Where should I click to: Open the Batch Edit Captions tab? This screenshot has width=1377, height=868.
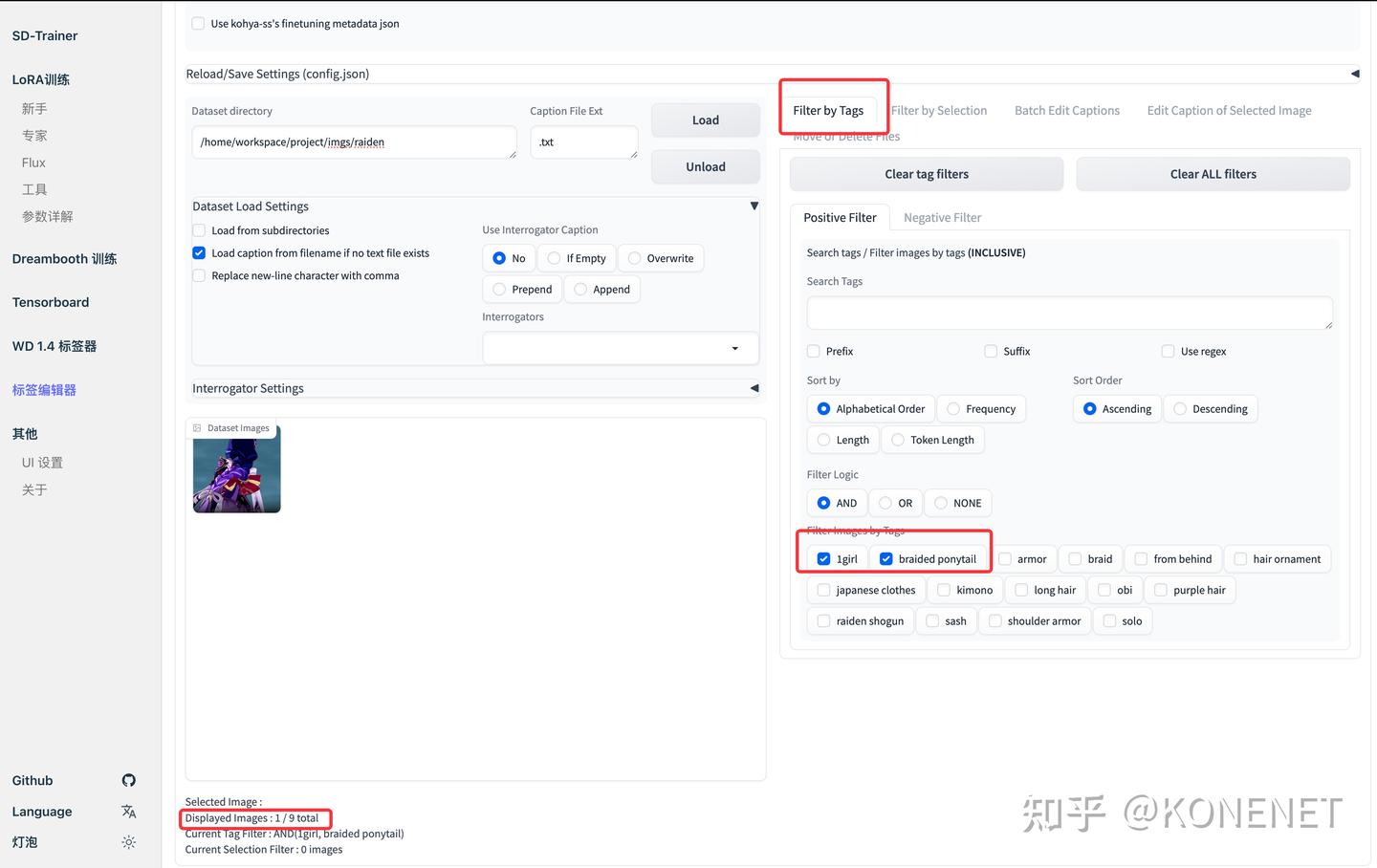click(1066, 110)
